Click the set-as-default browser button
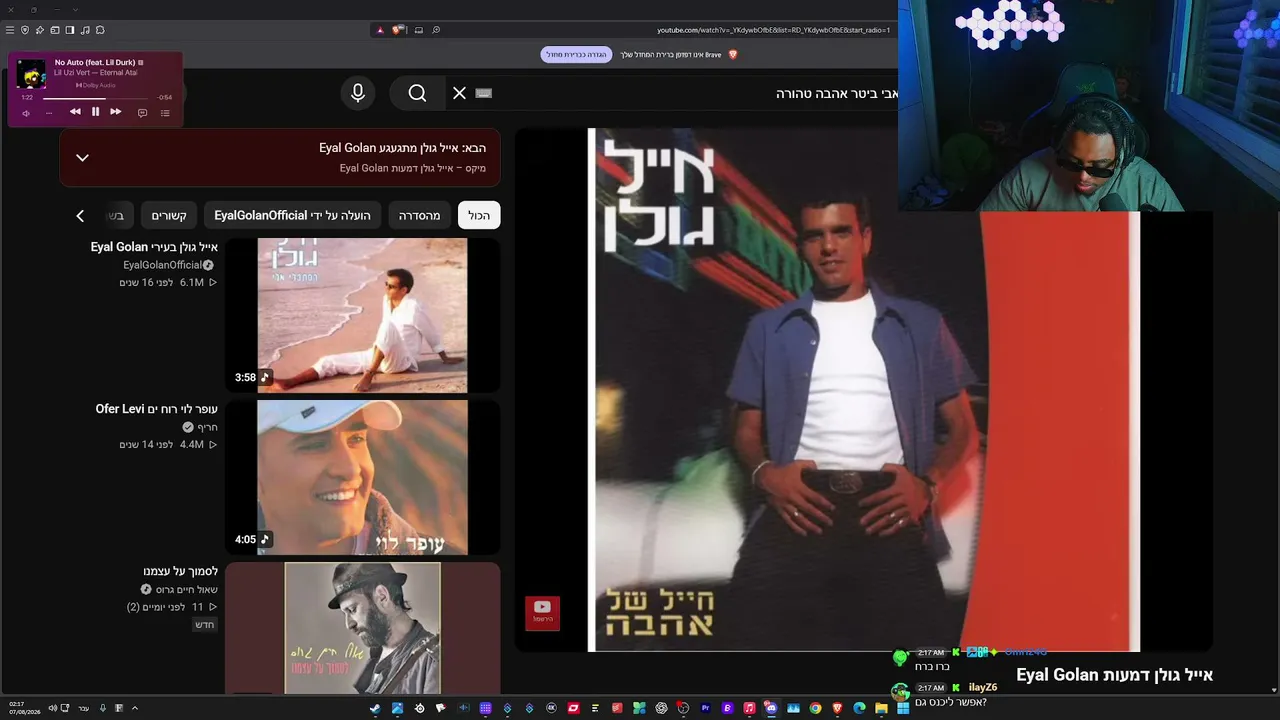This screenshot has height=720, width=1280. point(576,54)
